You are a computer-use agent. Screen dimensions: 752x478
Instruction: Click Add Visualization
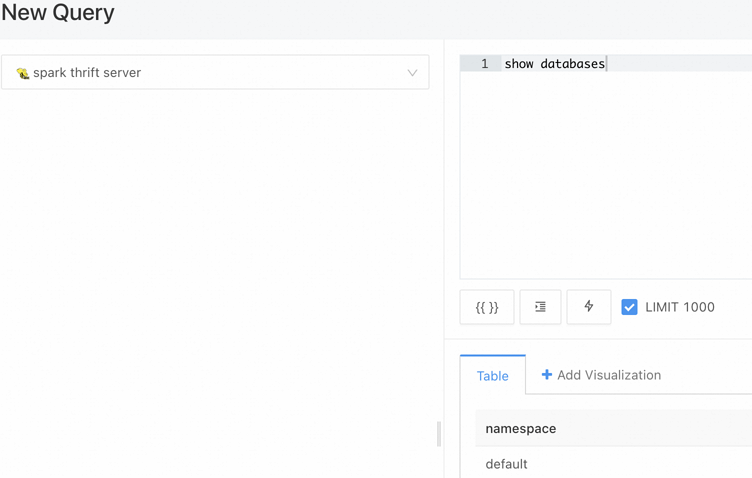pyautogui.click(x=601, y=375)
